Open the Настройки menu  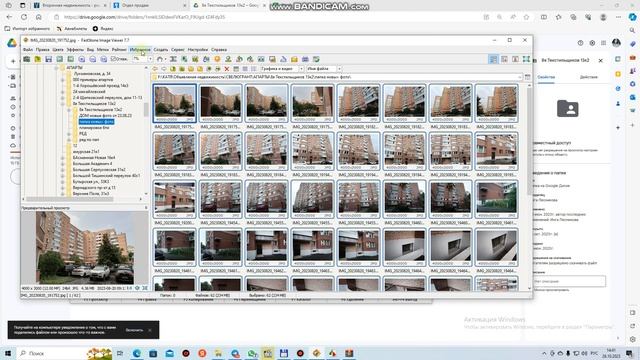pos(198,50)
